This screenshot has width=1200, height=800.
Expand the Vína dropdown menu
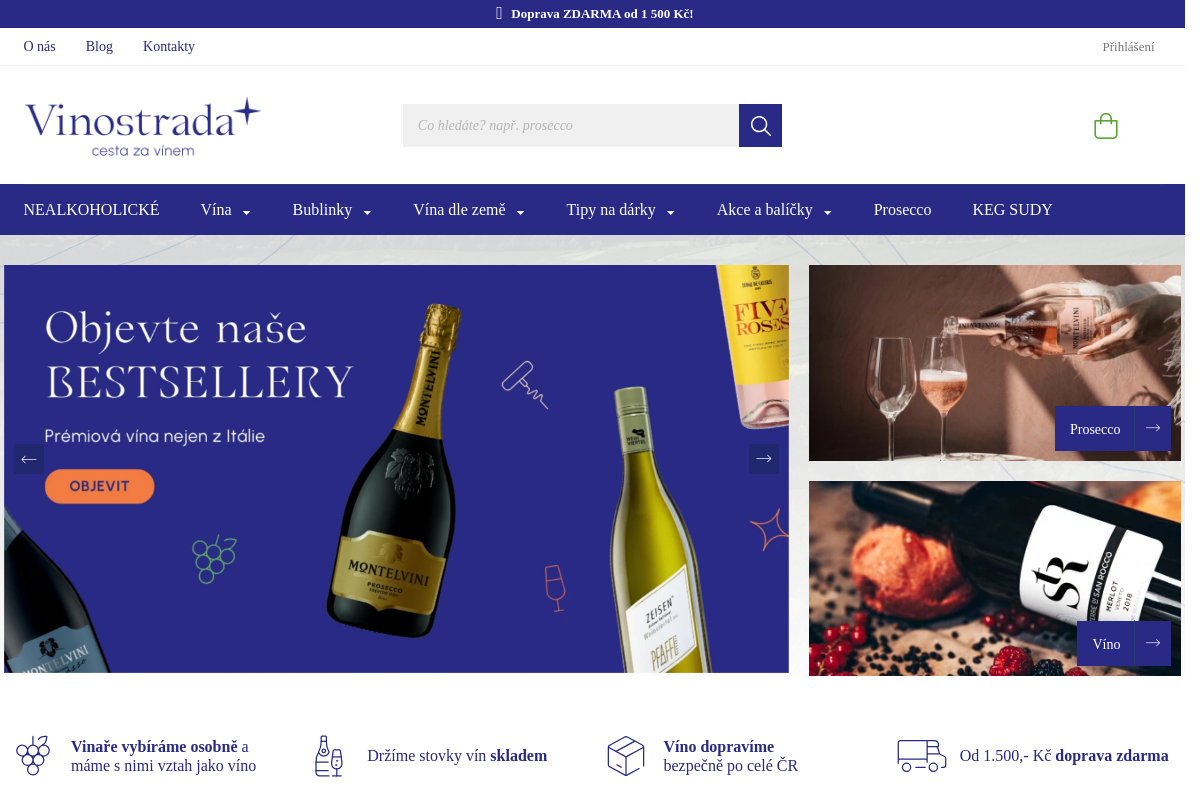[x=226, y=210]
